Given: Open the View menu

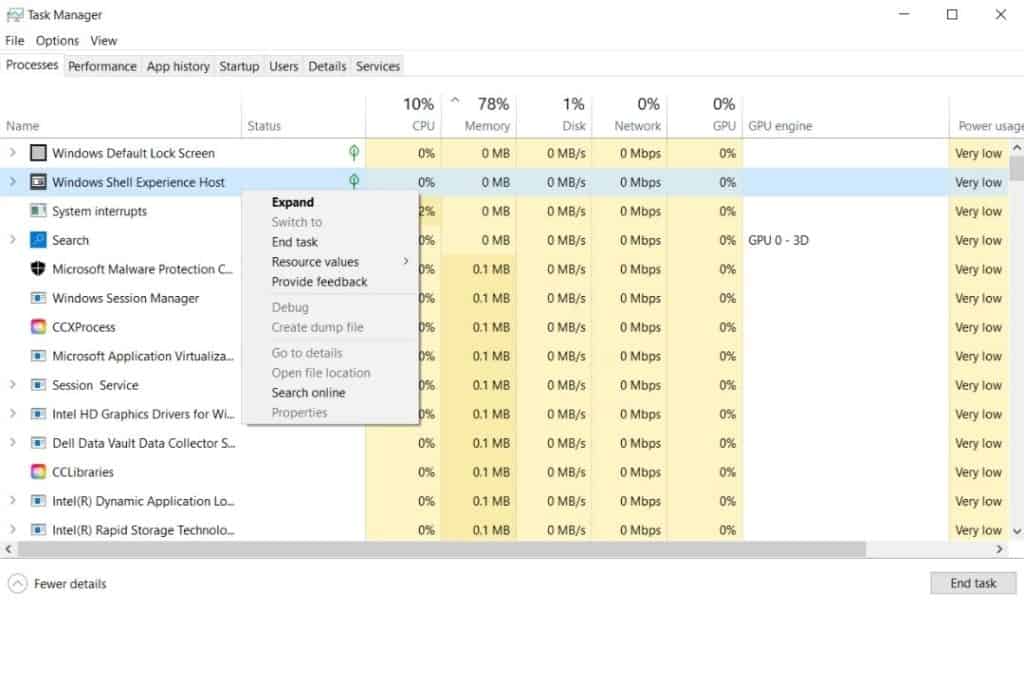Looking at the screenshot, I should (x=103, y=40).
